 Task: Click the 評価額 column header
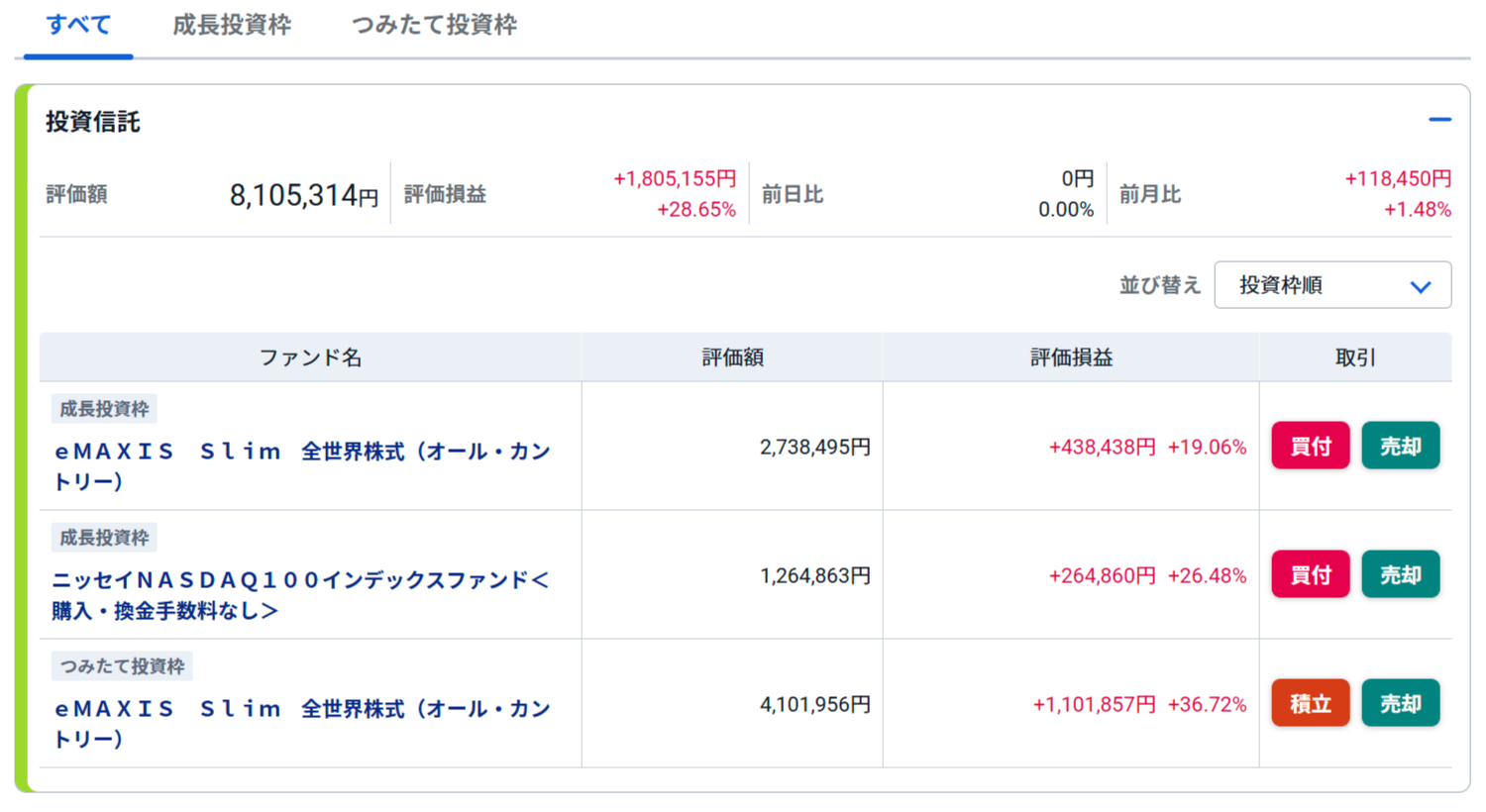(732, 357)
